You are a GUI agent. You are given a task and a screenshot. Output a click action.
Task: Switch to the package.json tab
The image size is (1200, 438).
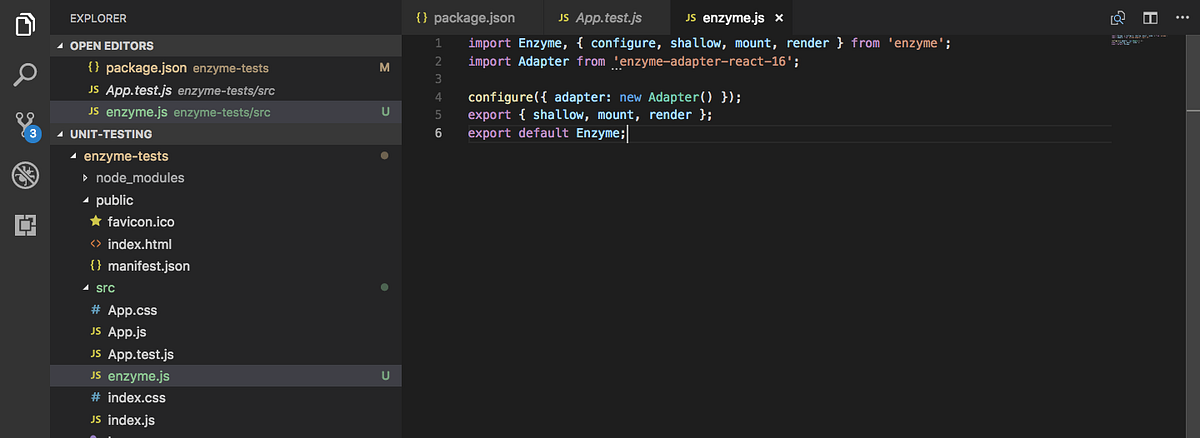tap(472, 18)
